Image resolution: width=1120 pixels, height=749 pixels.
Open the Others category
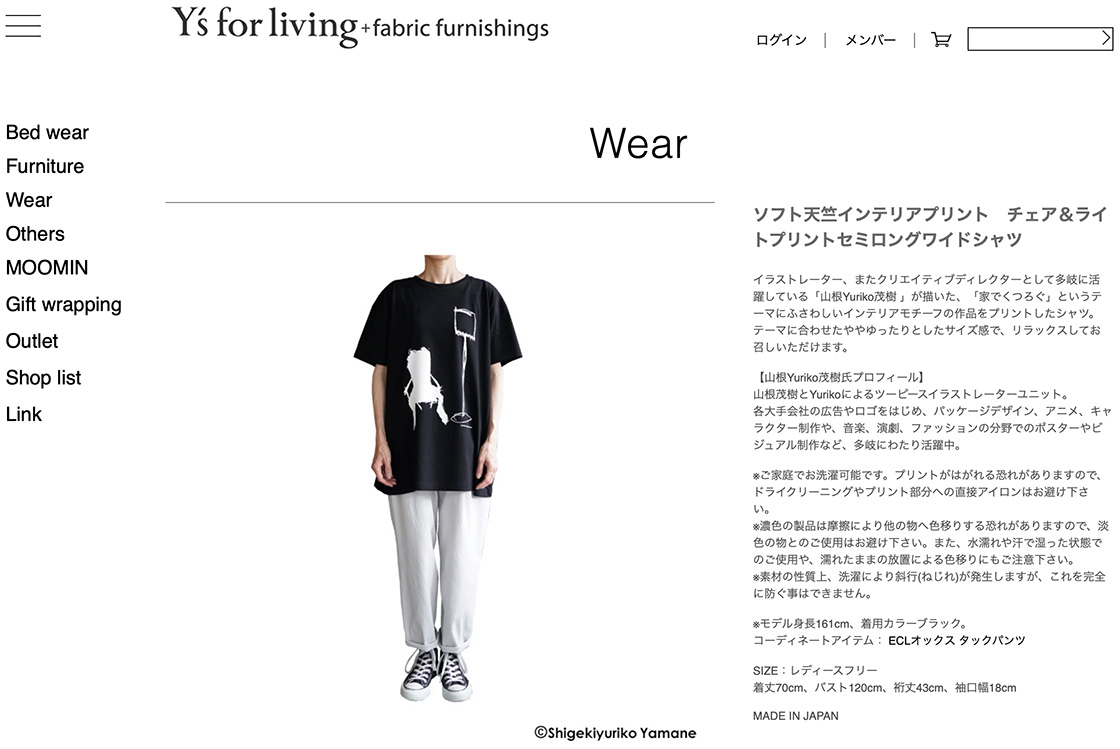[x=35, y=234]
